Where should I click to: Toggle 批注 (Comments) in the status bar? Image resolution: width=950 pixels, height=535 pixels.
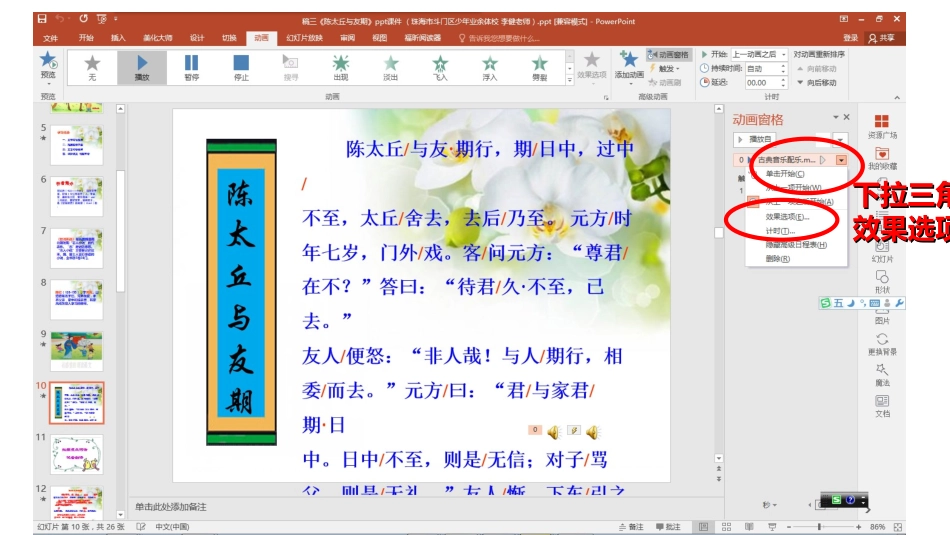[x=668, y=527]
